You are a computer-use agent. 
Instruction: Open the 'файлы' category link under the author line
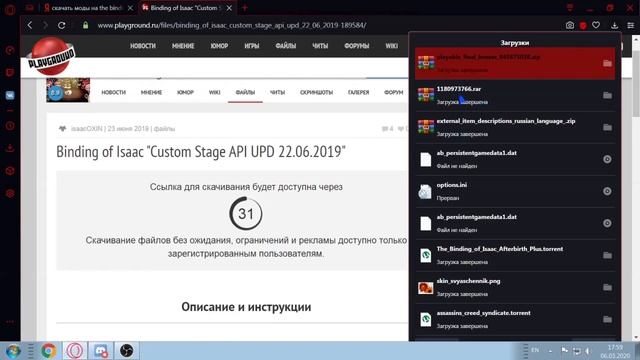[164, 129]
